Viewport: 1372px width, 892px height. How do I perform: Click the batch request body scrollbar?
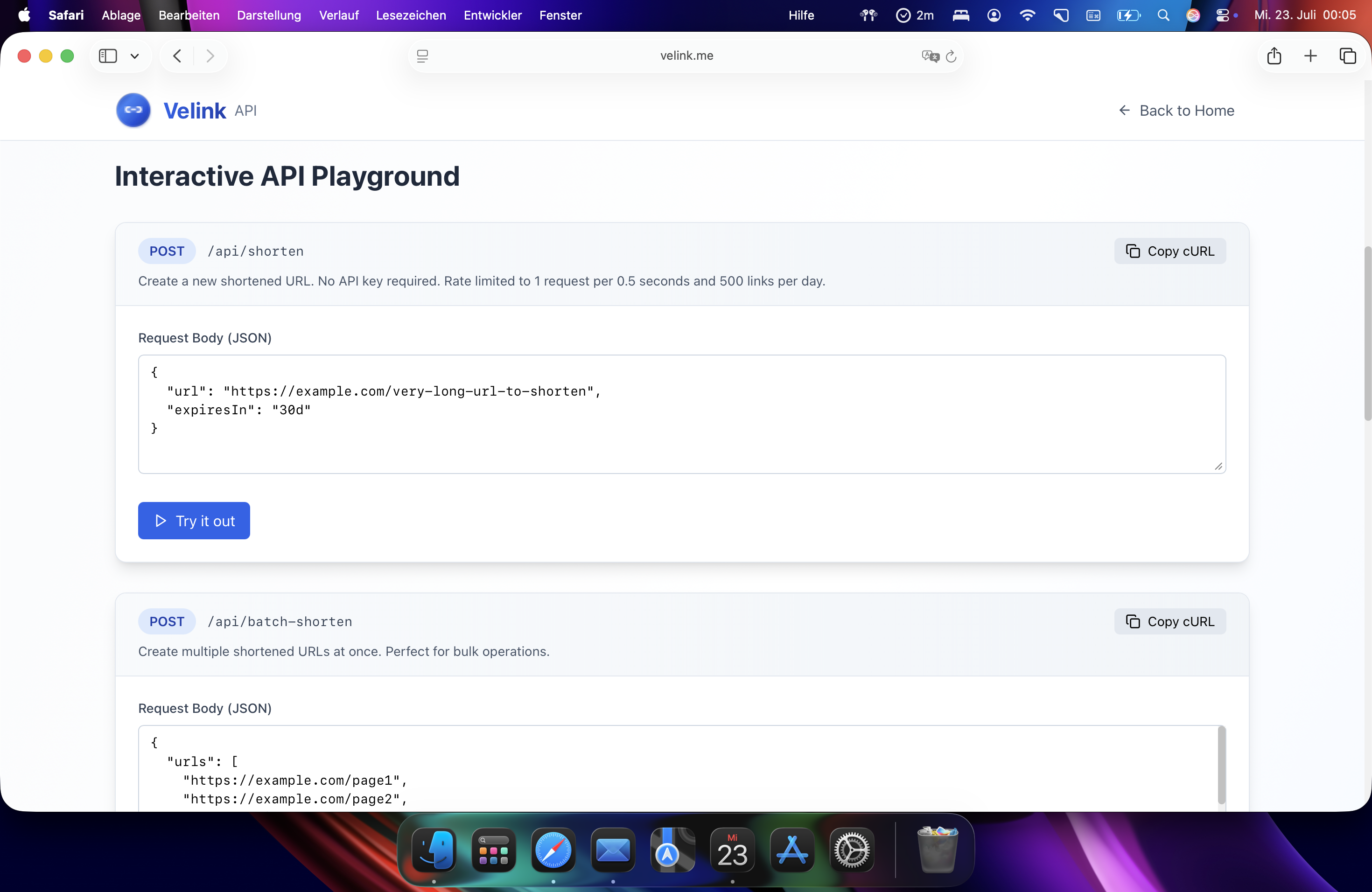coord(1221,764)
